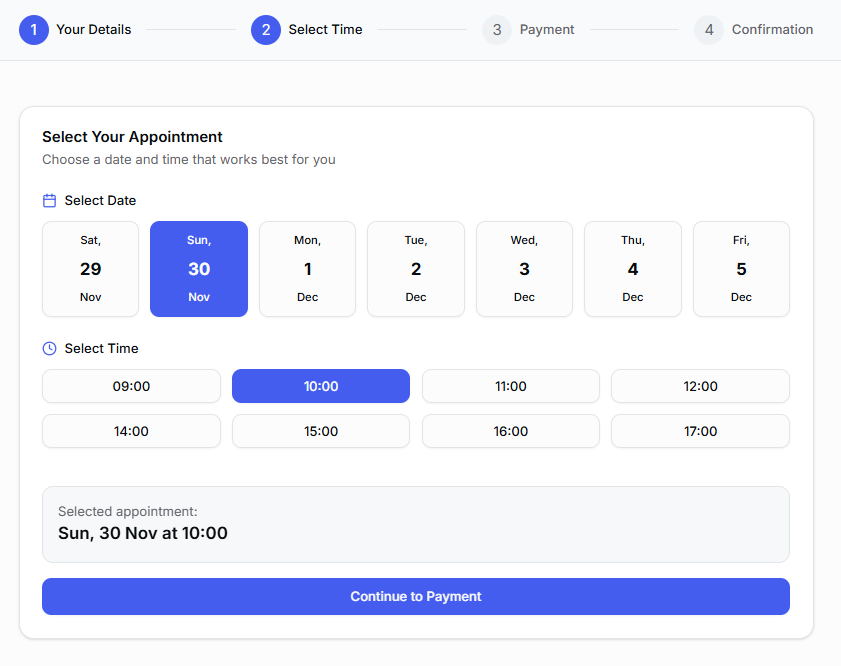Select the Wed 3 Dec date card
Viewport: 841px width, 666px height.
[524, 268]
